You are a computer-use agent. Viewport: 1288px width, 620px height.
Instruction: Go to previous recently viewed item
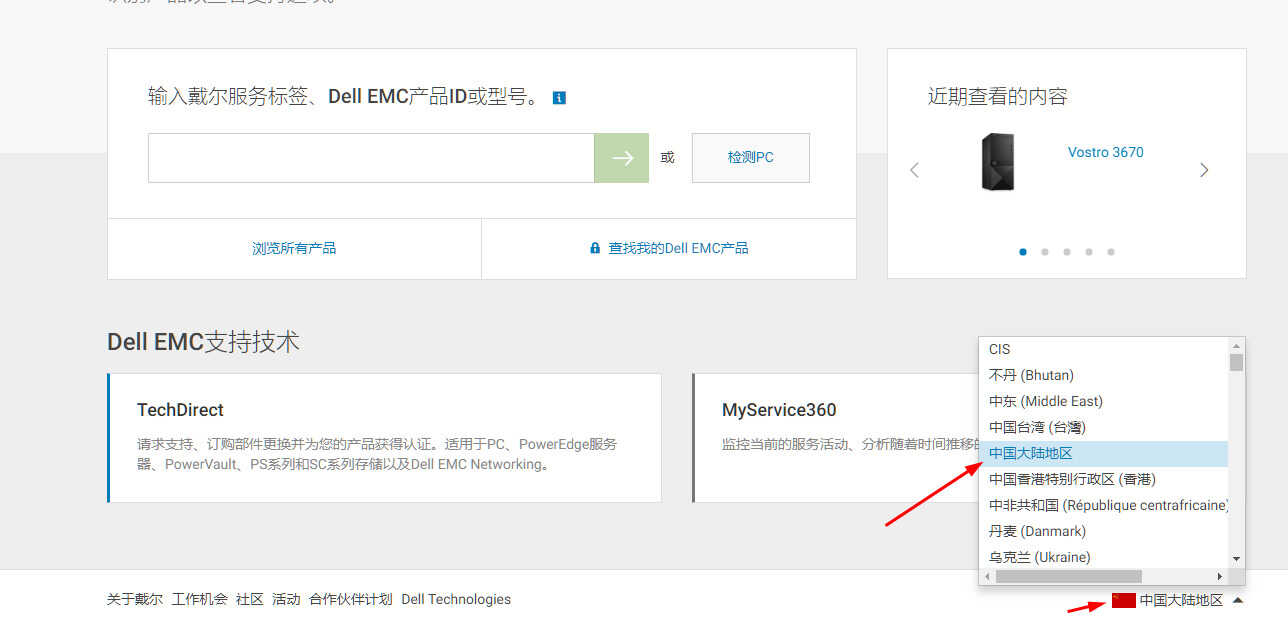coord(914,170)
